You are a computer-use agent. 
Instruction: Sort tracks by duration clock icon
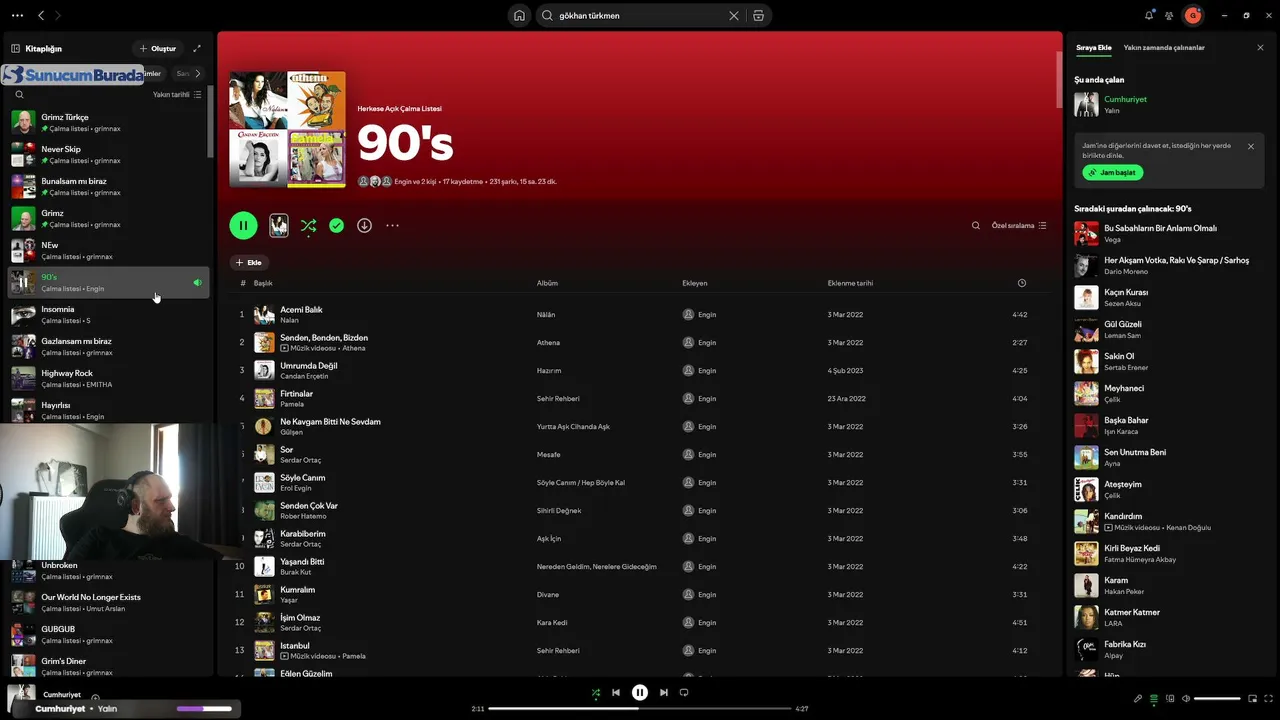1021,283
